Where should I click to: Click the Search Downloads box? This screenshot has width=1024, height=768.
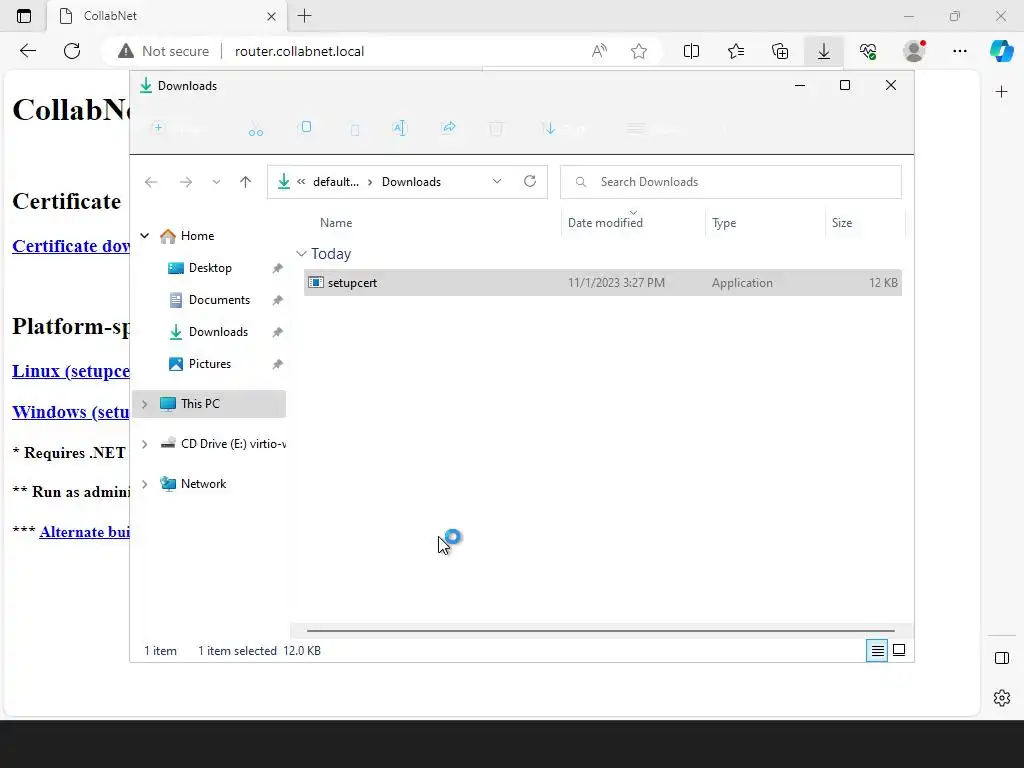click(731, 182)
